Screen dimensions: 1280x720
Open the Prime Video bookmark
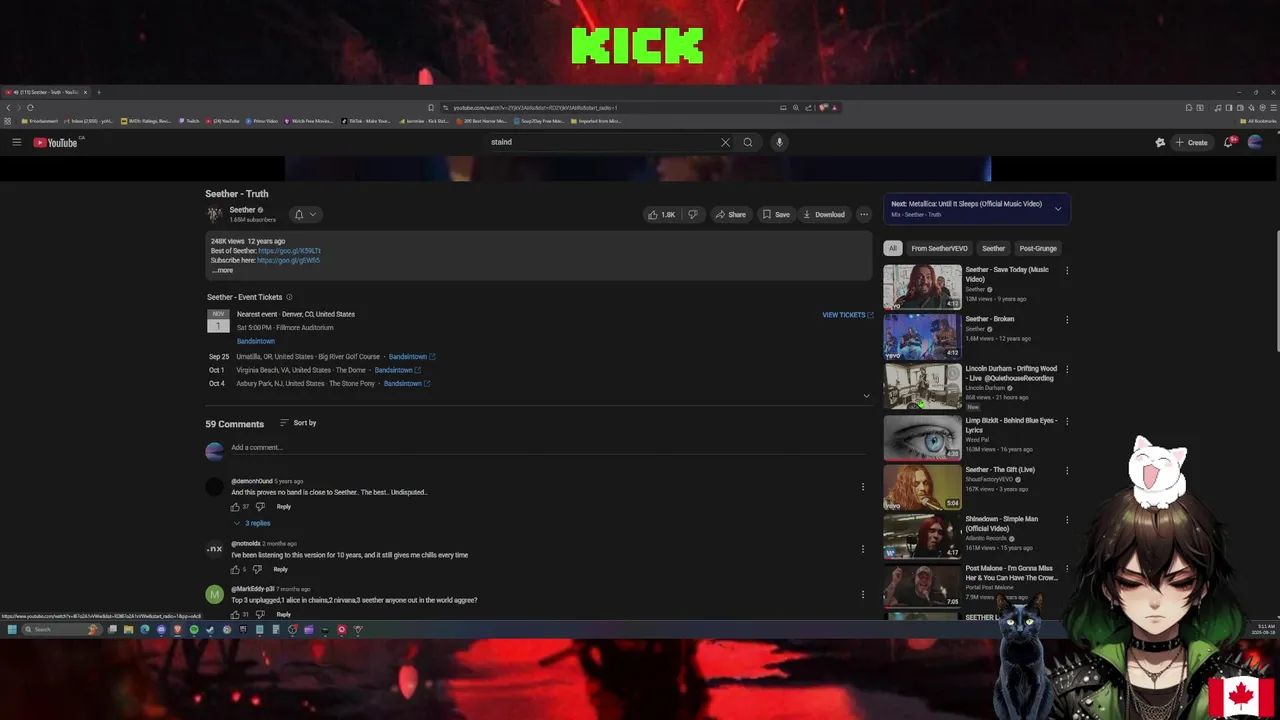point(262,121)
